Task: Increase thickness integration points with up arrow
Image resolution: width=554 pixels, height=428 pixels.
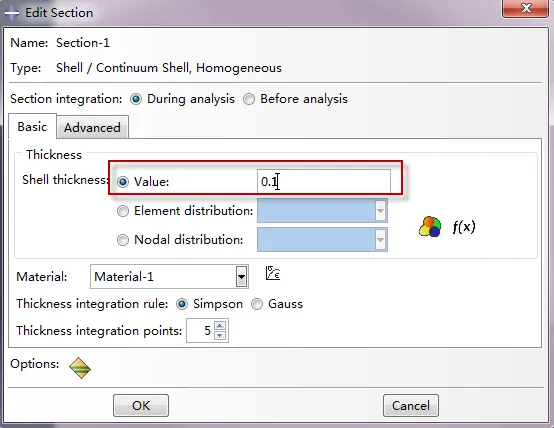Action: pos(220,326)
